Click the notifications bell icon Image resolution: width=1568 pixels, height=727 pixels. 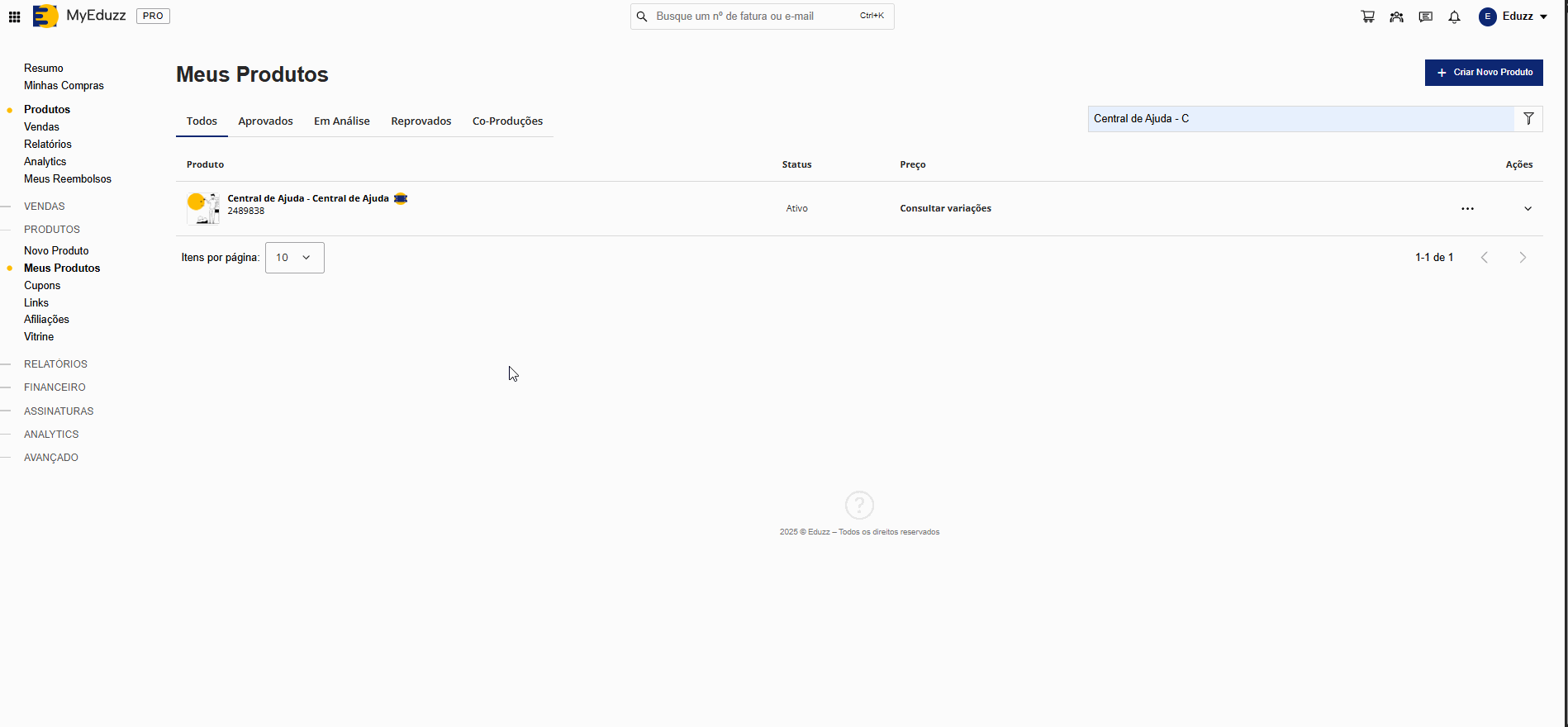tap(1454, 17)
